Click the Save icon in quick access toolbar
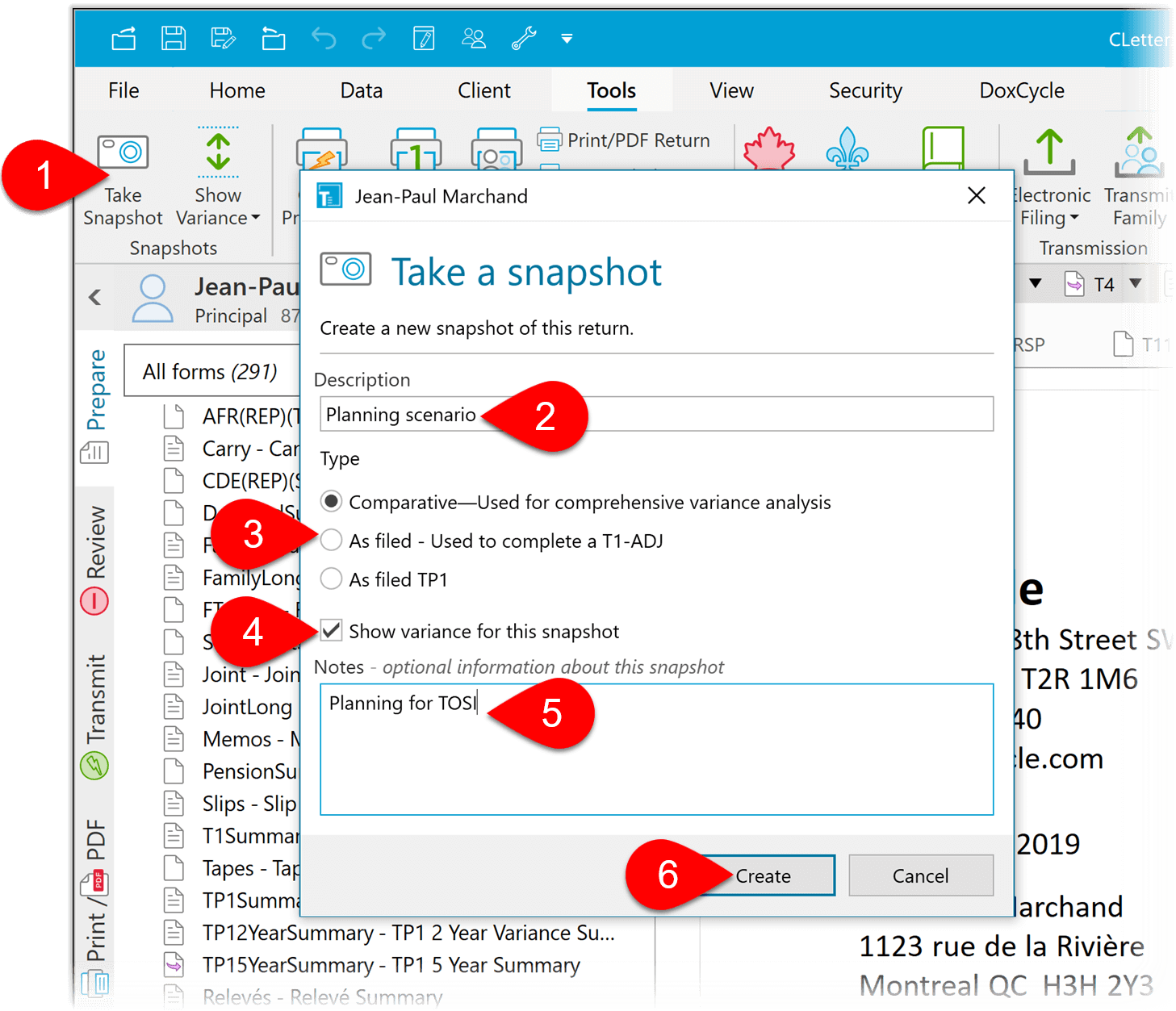This screenshot has height=1011, width=1176. tap(174, 38)
